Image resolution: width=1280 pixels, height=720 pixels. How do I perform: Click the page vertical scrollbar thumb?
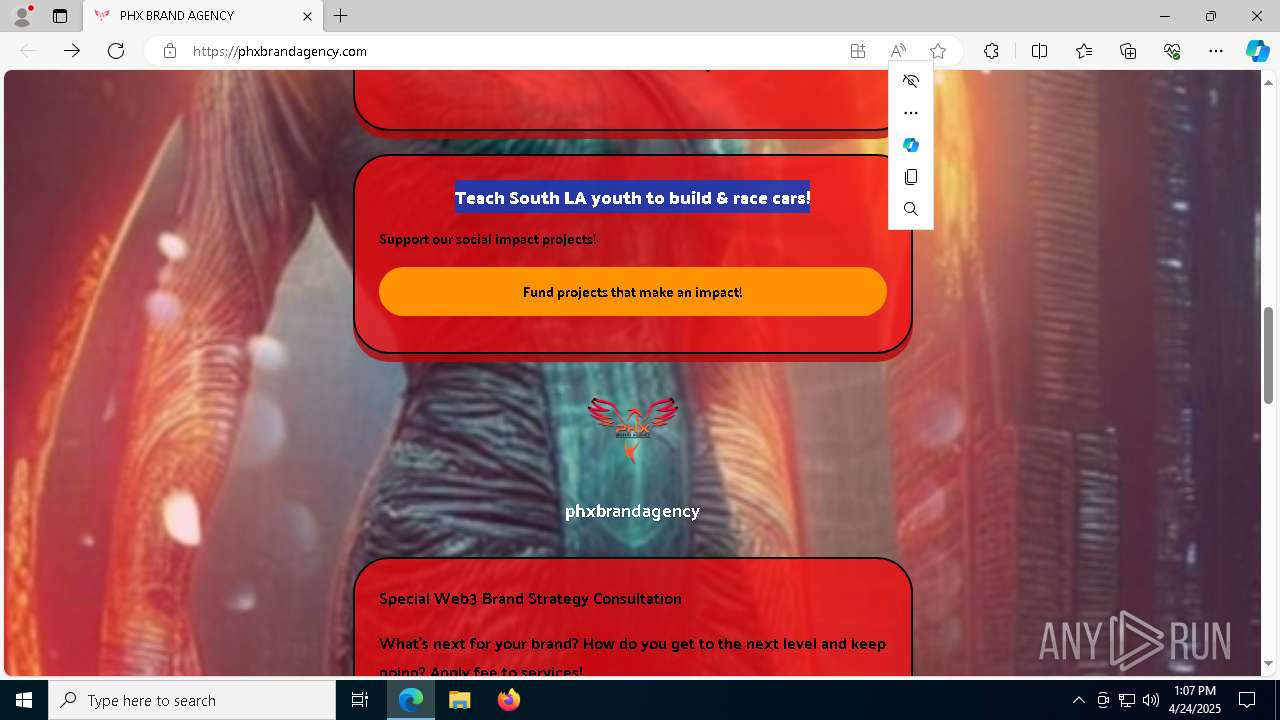(1269, 355)
